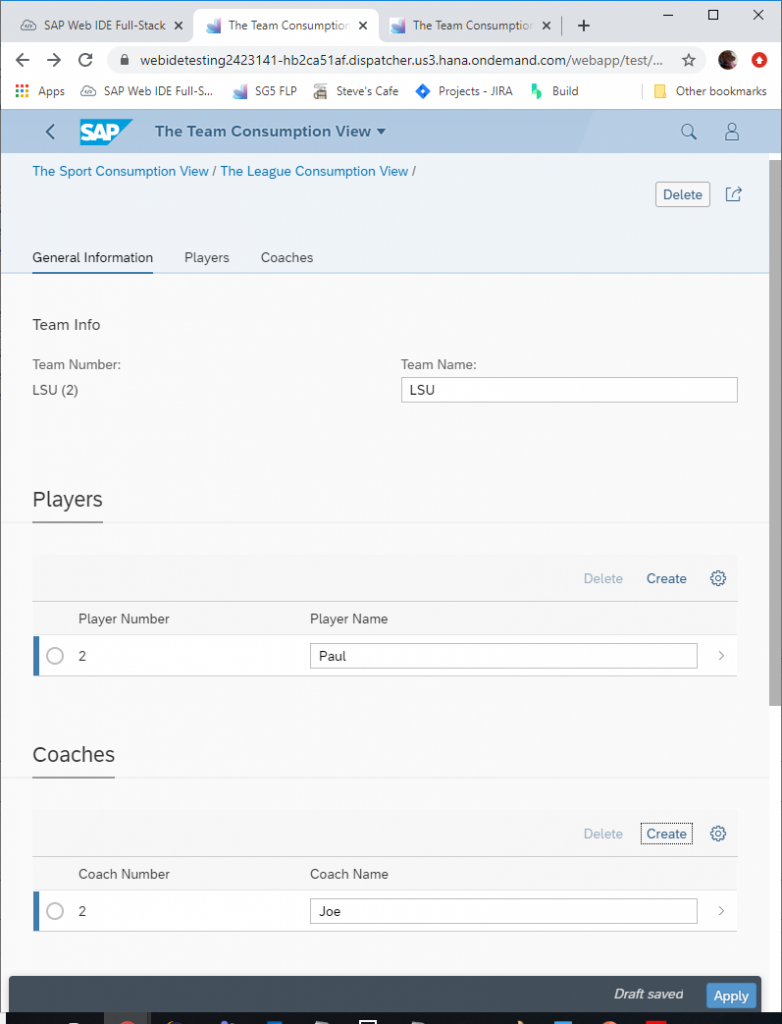The width and height of the screenshot is (782, 1024).
Task: Open SAP Web IDE Full-S... bookmark
Action: [147, 91]
